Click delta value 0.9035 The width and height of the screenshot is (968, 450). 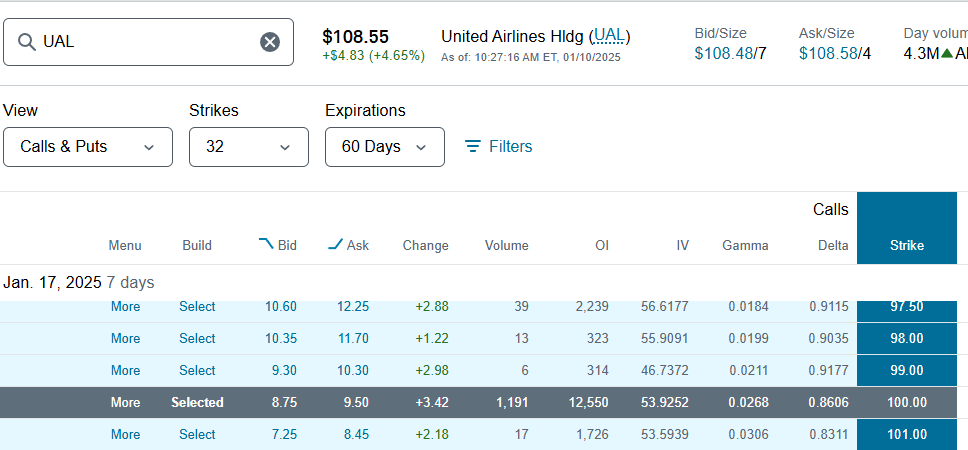coord(828,338)
